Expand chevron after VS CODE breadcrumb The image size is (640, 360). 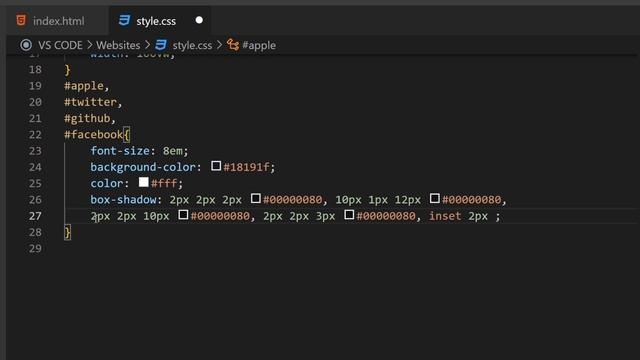pos(89,45)
